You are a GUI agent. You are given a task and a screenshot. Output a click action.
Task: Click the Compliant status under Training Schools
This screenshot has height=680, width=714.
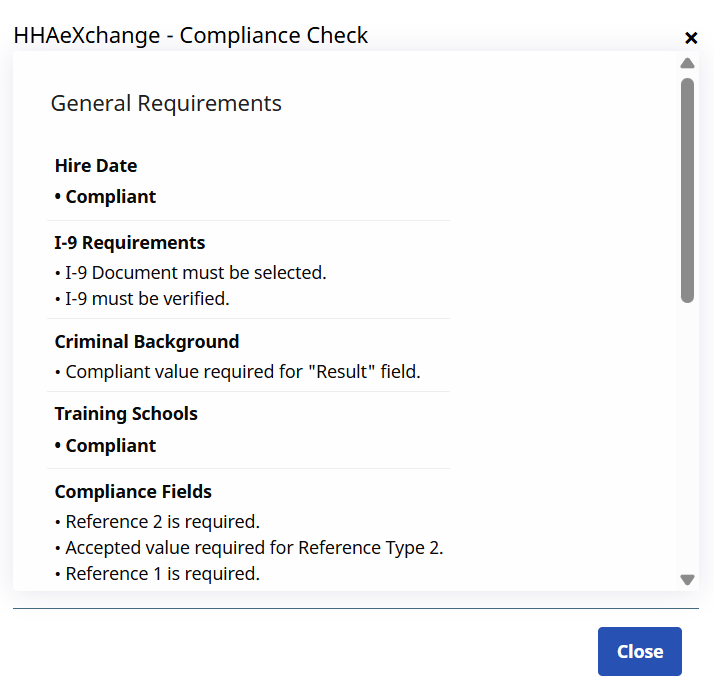(x=106, y=446)
